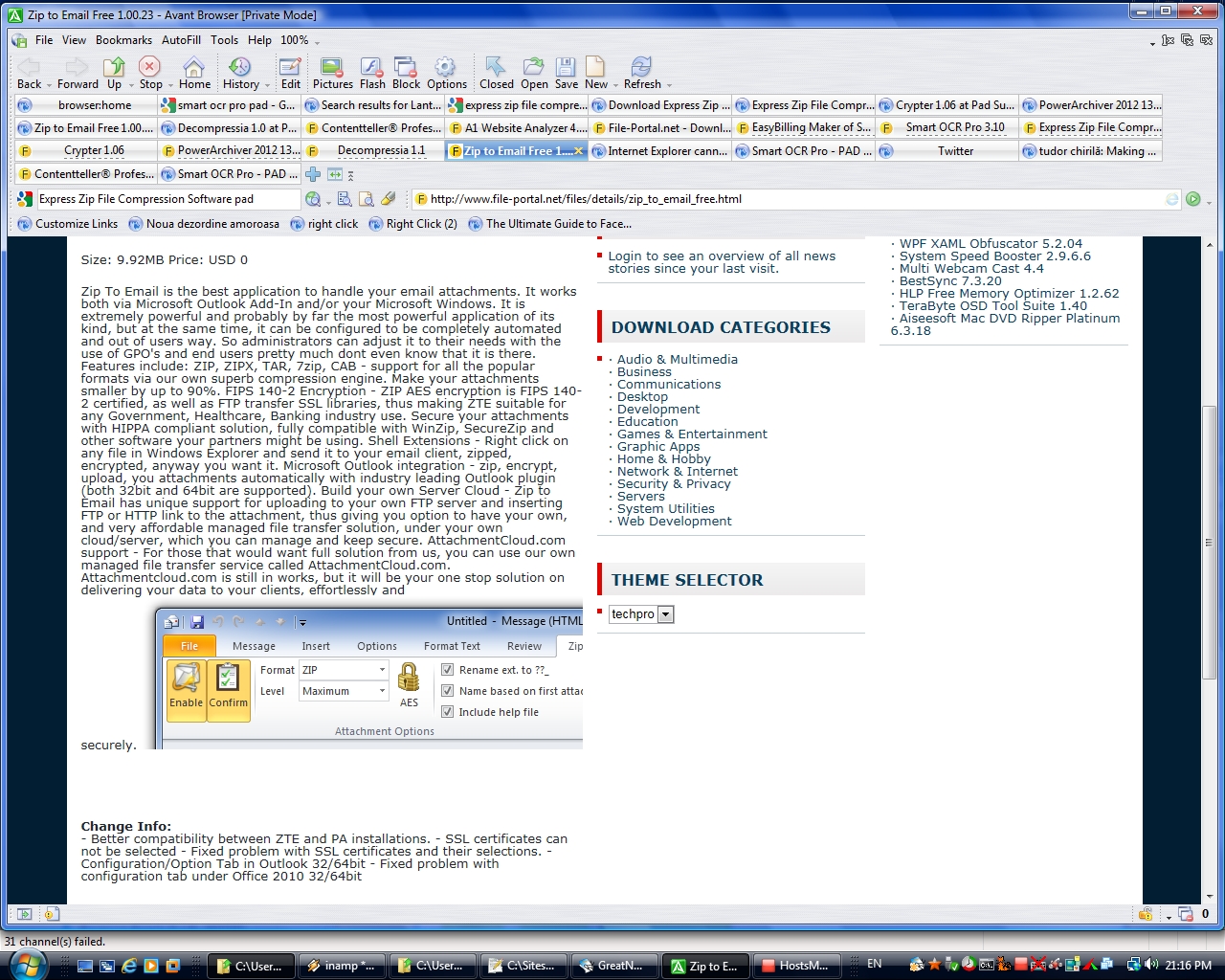Click the Back navigation icon
The width and height of the screenshot is (1225, 980).
(x=29, y=66)
